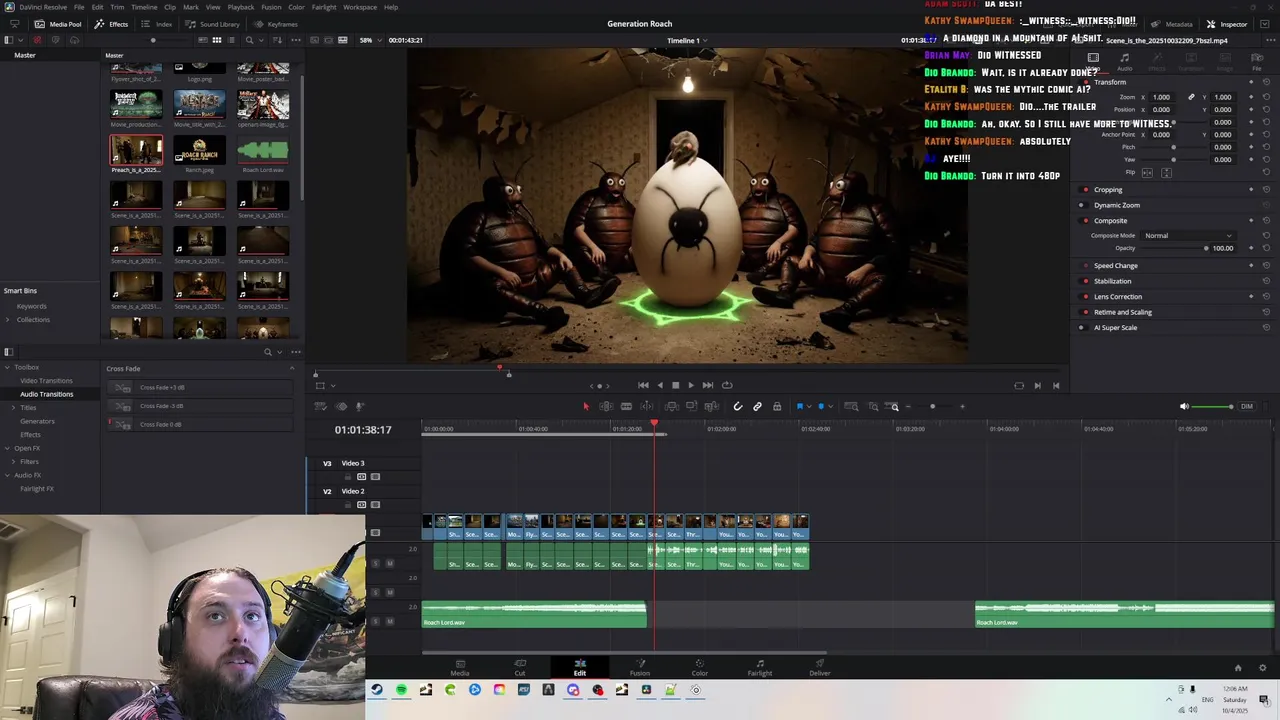Image resolution: width=1280 pixels, height=720 pixels.
Task: Click the timeline zoom-out minus button
Action: tap(907, 406)
